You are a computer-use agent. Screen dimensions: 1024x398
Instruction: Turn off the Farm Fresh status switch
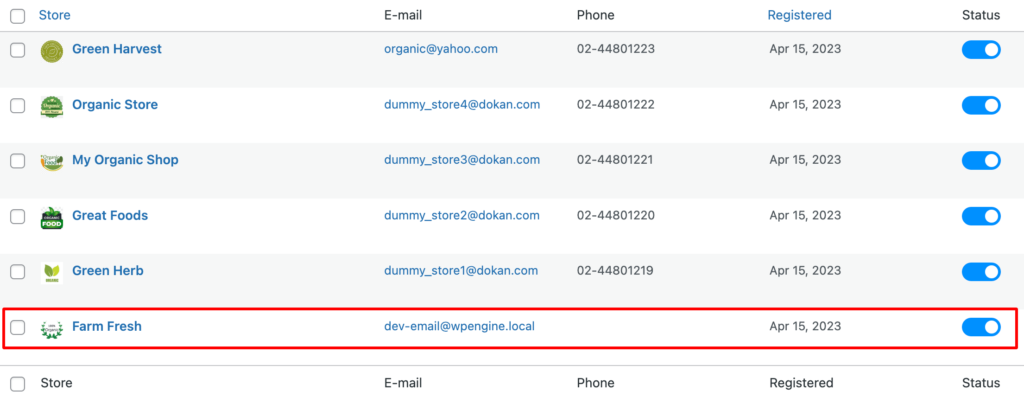point(981,327)
